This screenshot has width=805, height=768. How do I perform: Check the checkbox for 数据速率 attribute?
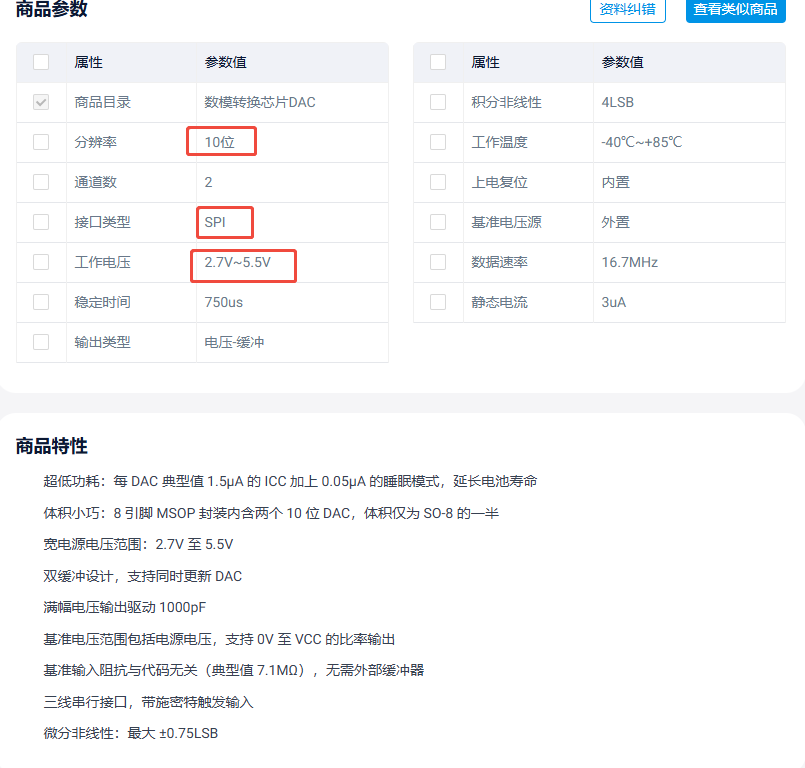pos(437,262)
